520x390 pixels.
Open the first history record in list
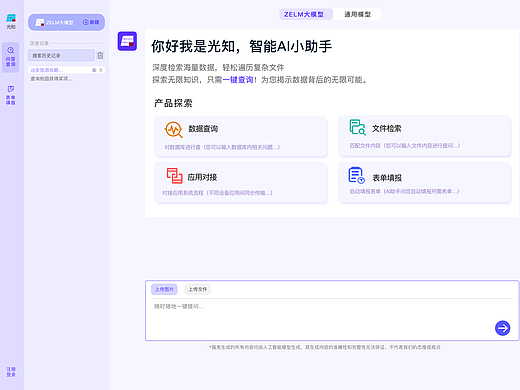point(66,70)
